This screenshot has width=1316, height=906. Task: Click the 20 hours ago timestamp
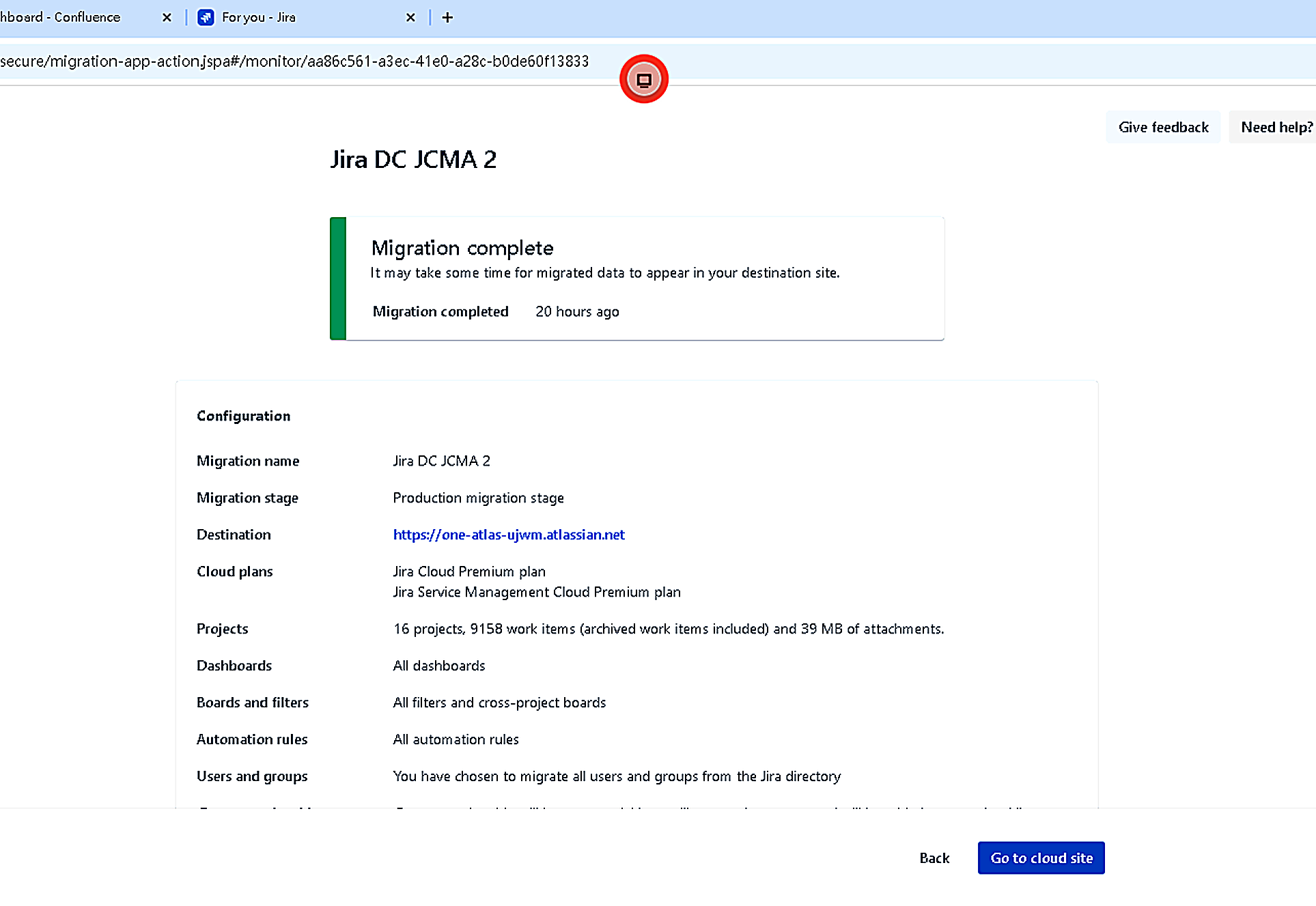click(x=577, y=312)
